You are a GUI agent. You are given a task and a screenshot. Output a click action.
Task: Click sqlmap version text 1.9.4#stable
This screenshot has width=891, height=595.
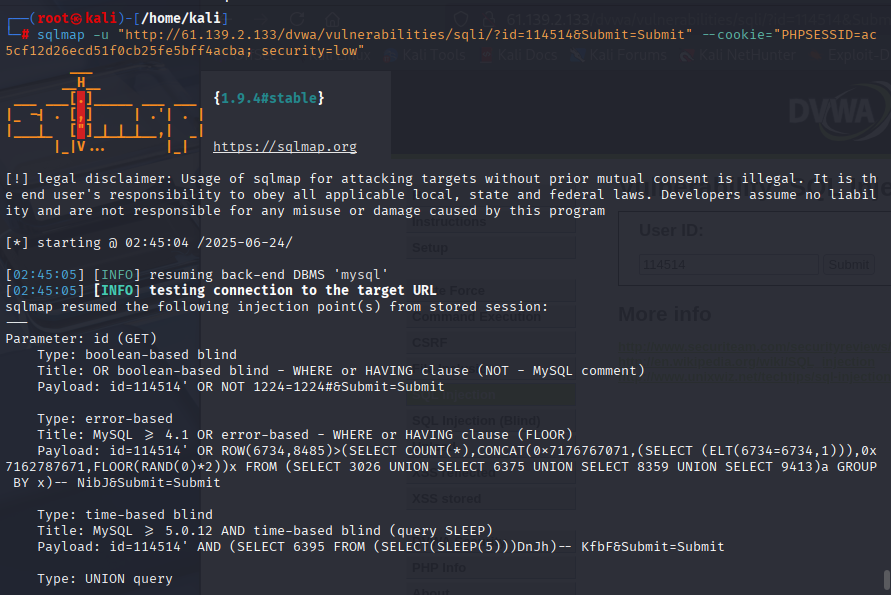(269, 98)
